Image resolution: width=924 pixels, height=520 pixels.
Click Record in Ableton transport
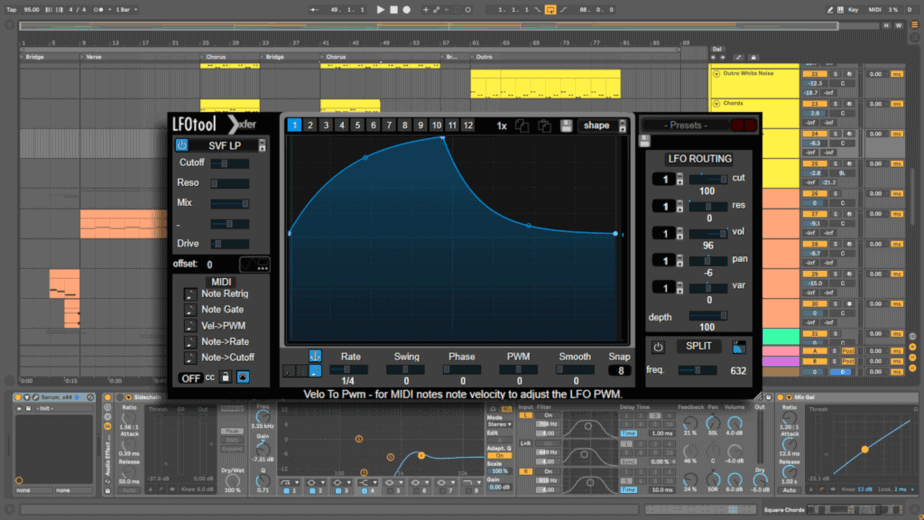click(x=407, y=9)
